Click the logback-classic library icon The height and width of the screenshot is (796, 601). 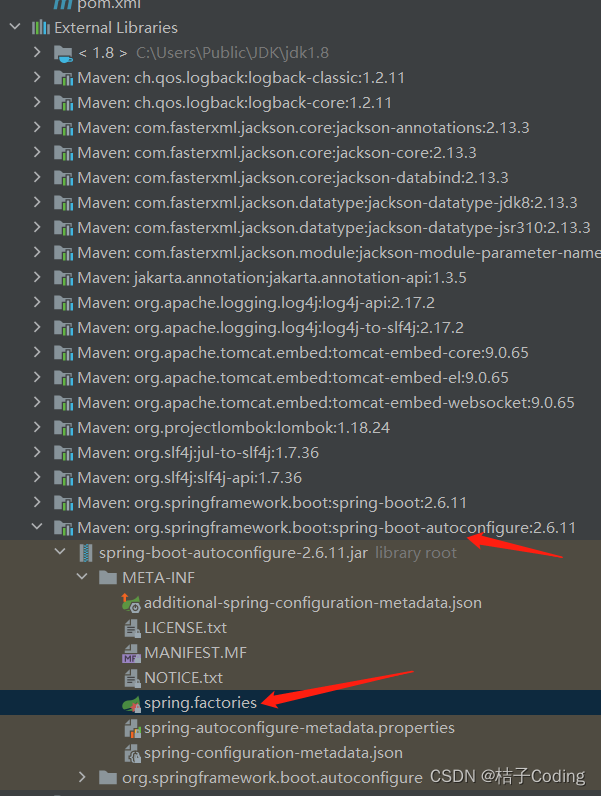pos(63,78)
